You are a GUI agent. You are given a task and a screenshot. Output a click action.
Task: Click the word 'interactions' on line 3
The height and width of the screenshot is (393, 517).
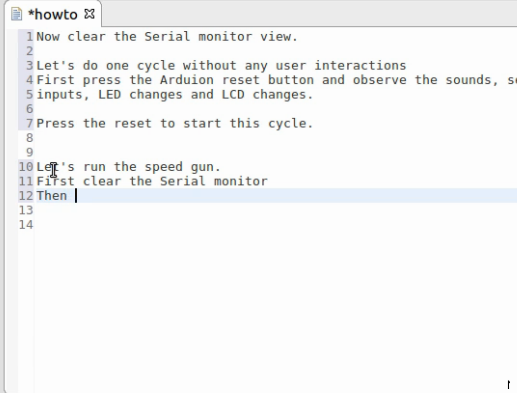pos(360,66)
